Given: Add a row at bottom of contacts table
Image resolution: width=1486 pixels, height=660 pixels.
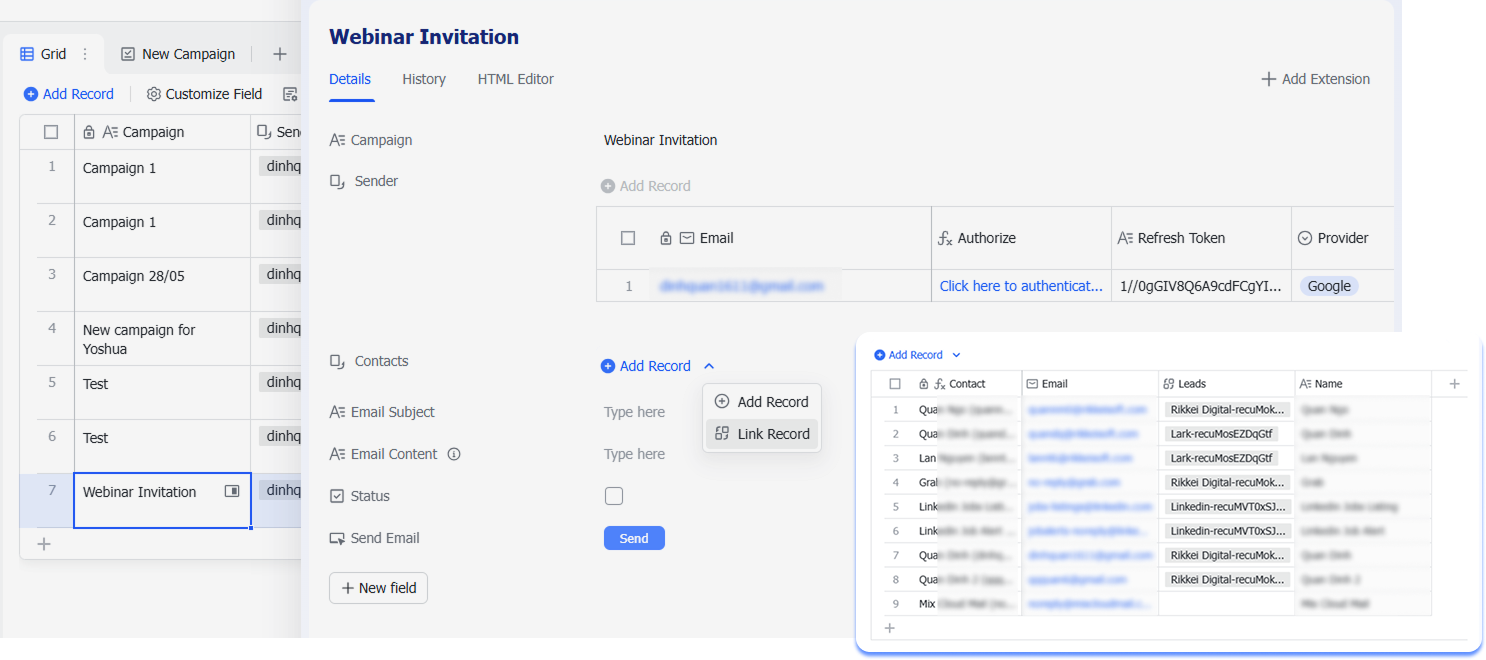Looking at the screenshot, I should pyautogui.click(x=889, y=628).
